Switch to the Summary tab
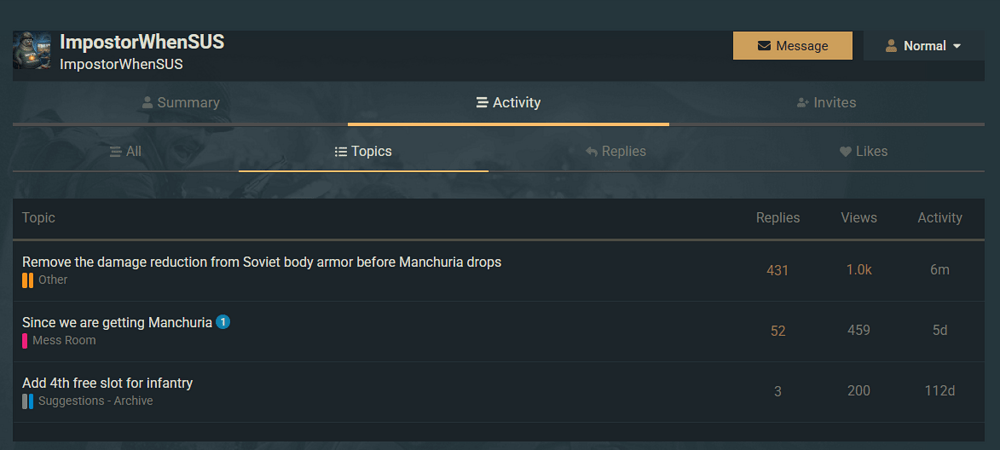This screenshot has height=450, width=1000. coord(181,103)
